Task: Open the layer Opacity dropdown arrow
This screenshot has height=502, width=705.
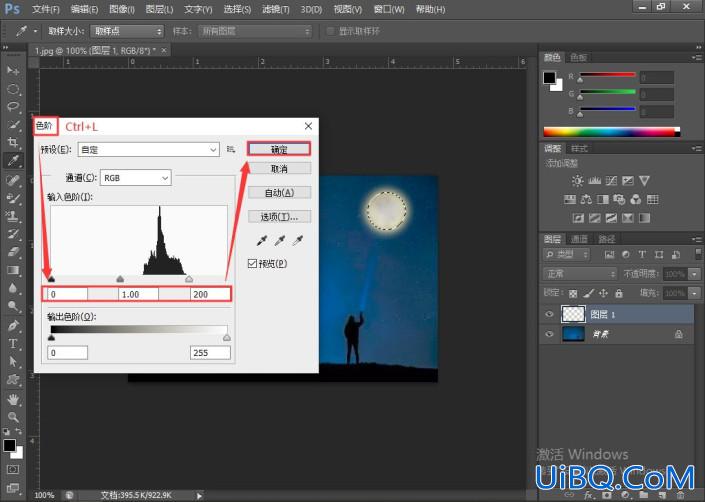Action: pyautogui.click(x=695, y=274)
